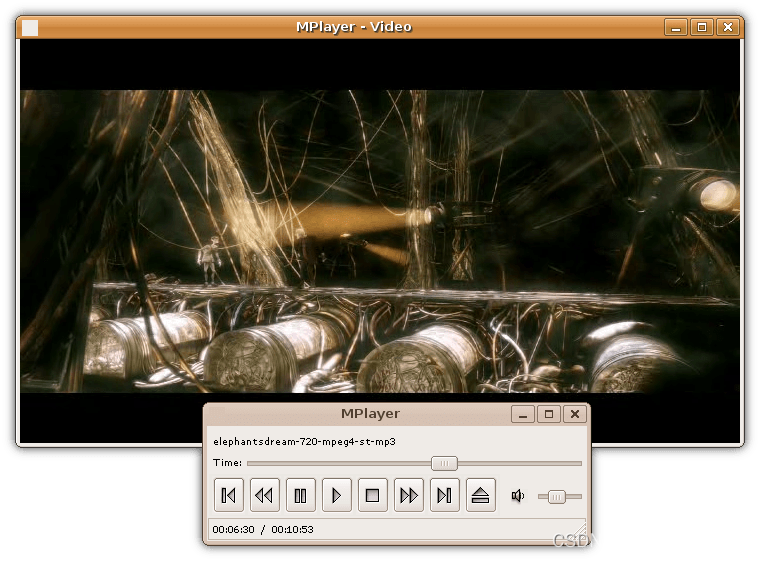
Task: Click the MPlayer control window title bar
Action: coord(370,414)
